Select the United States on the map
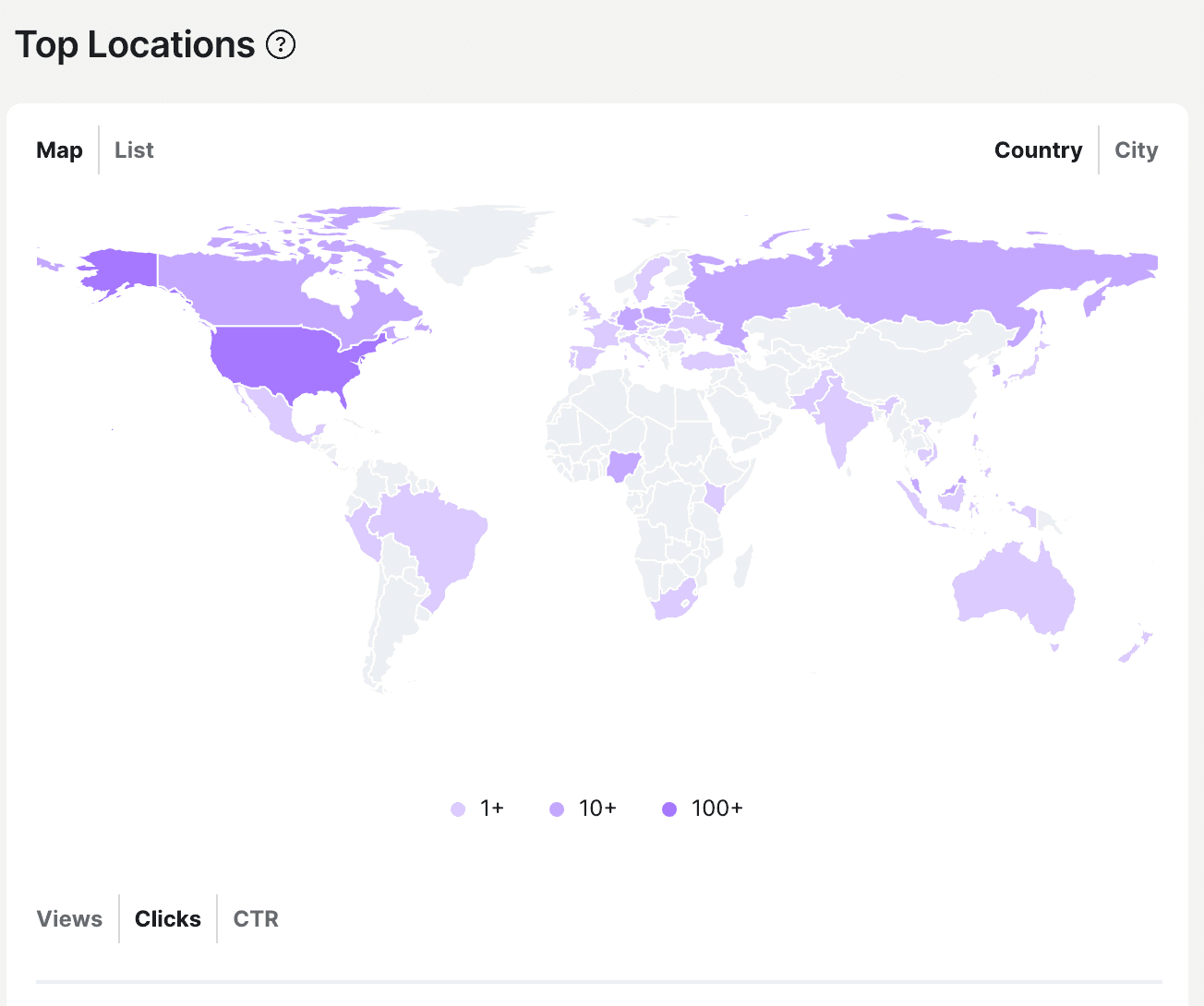The width and height of the screenshot is (1204, 1006). click(x=286, y=360)
